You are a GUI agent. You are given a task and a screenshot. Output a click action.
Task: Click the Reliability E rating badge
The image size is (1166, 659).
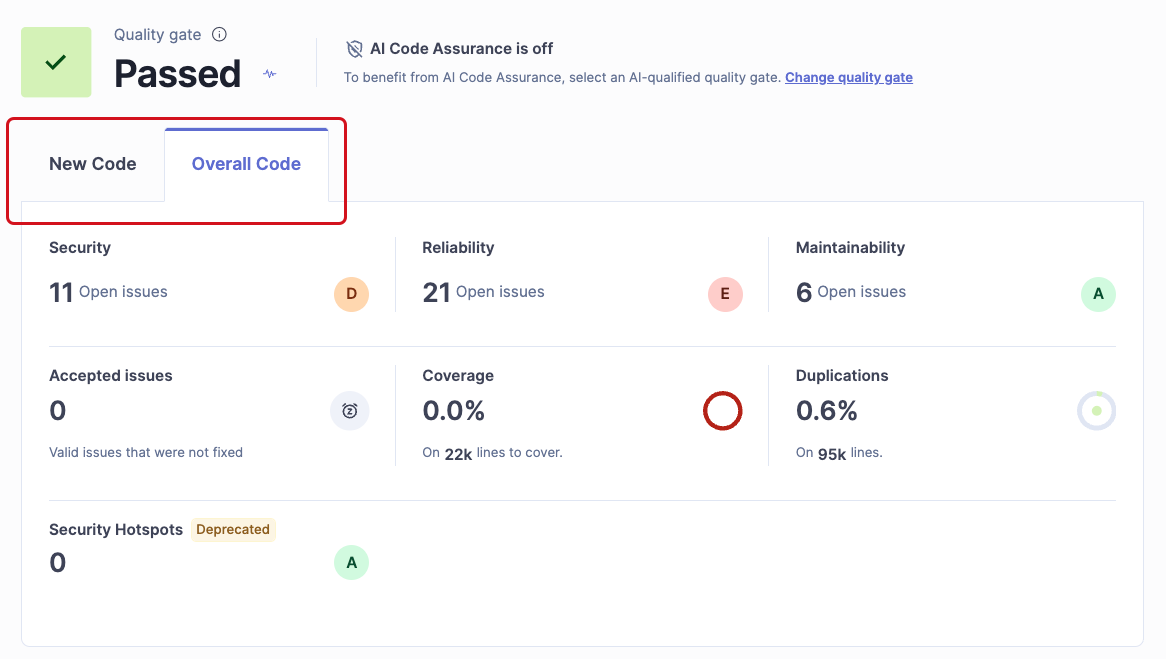(x=725, y=294)
